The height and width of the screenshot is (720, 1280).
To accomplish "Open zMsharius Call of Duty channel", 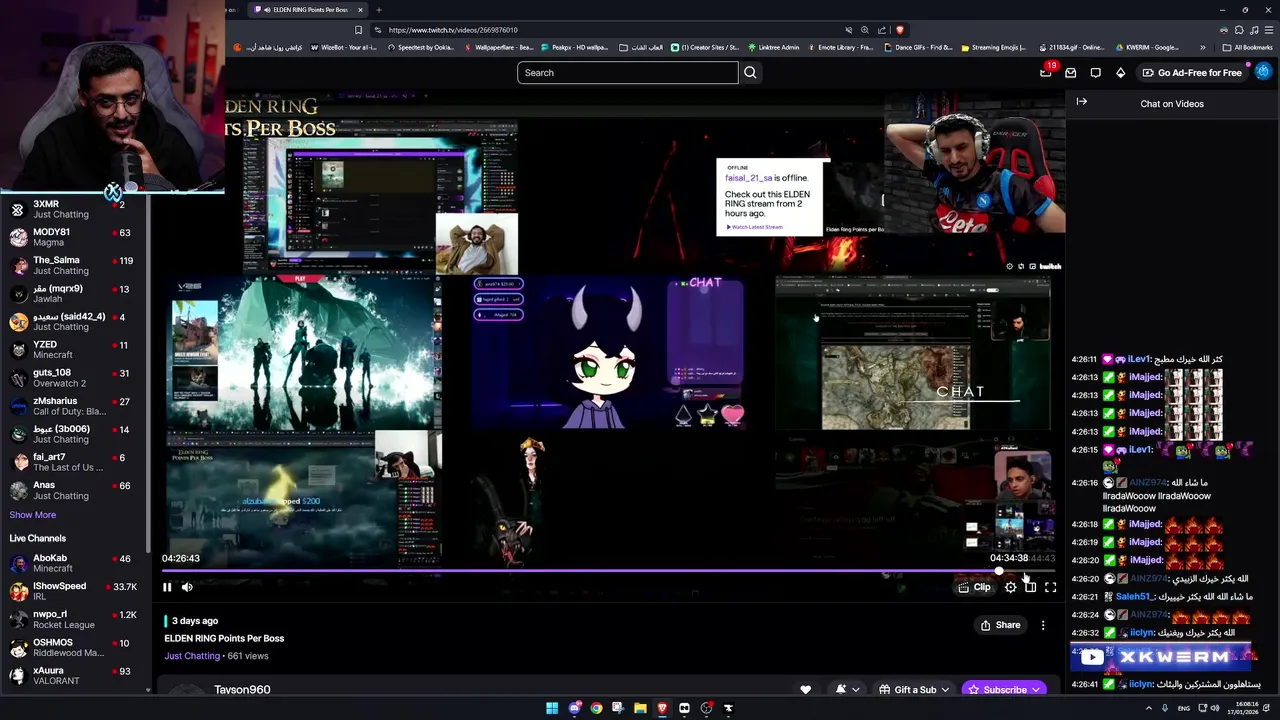I will (x=74, y=406).
